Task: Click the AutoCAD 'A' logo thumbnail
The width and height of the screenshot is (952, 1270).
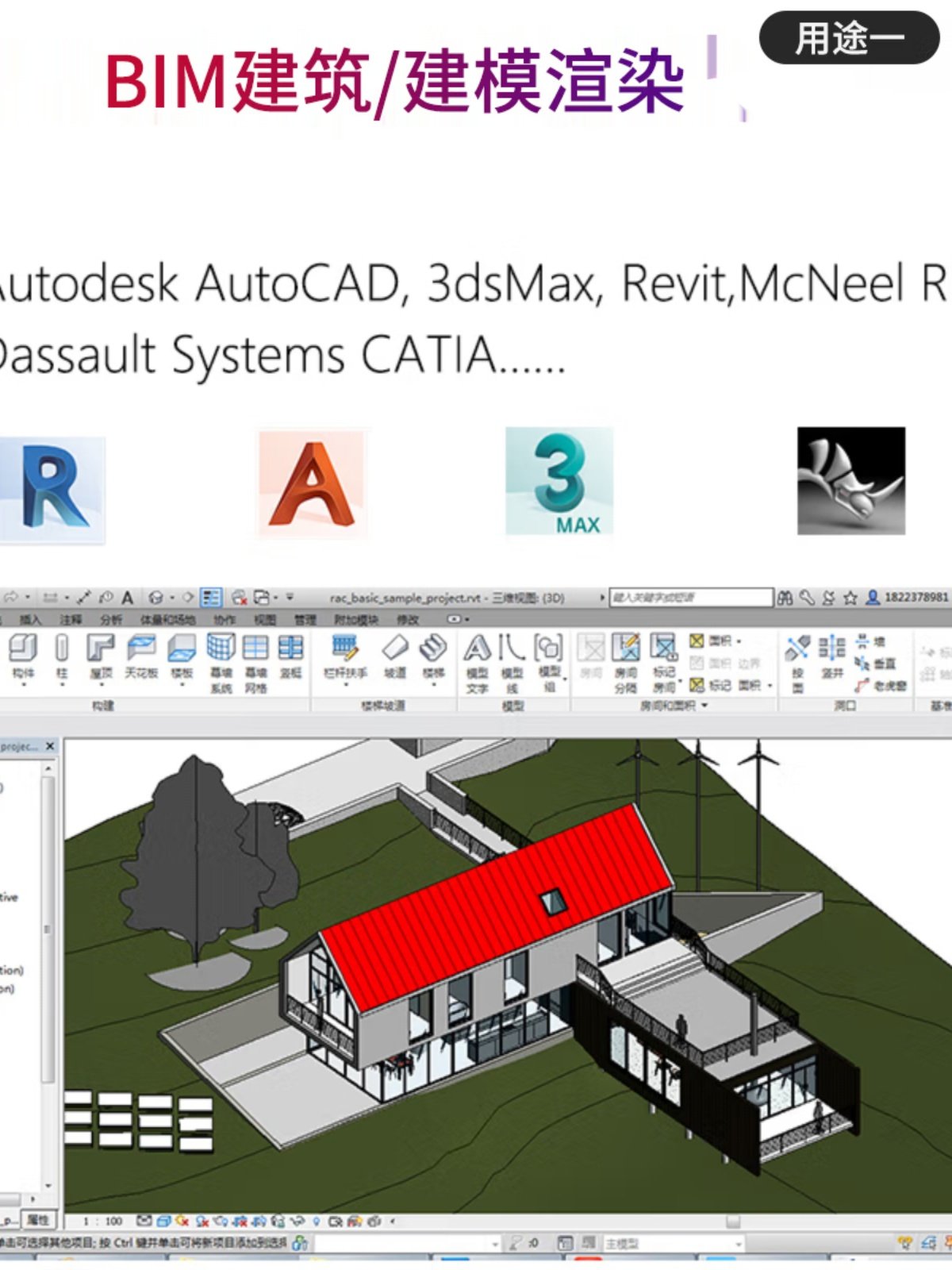Action: click(312, 483)
